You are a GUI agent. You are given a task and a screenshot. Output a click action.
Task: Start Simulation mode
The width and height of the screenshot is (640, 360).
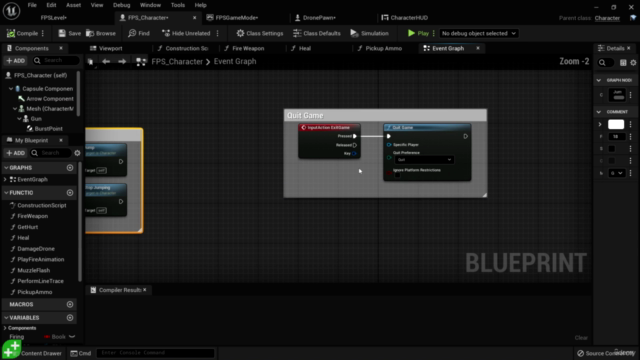(369, 33)
